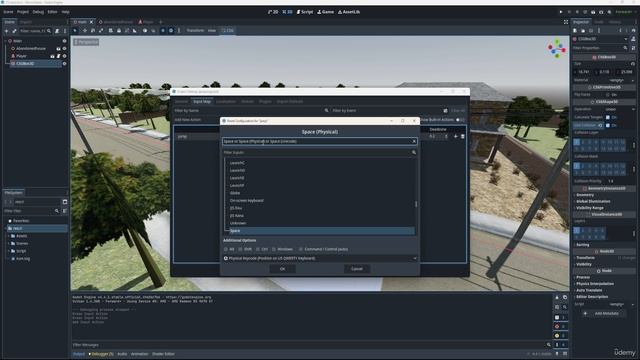Screen dimensions: 640x360
Task: Toggle Show Built-in Actions switch
Action: click(x=460, y=120)
